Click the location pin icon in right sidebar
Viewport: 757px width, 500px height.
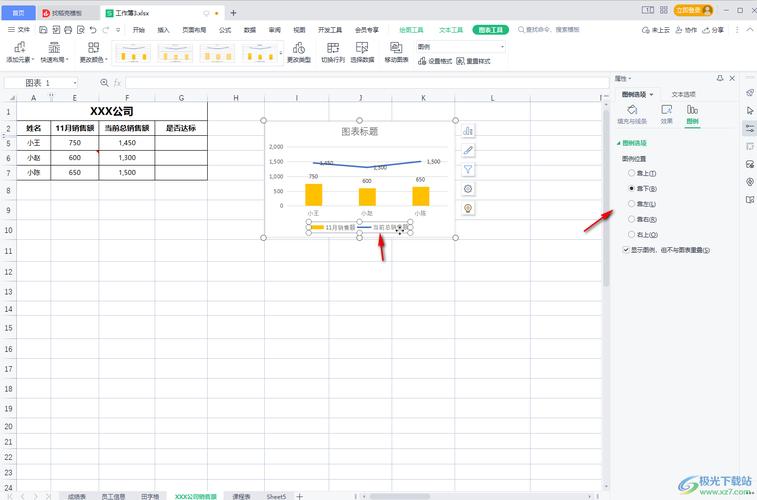click(750, 182)
